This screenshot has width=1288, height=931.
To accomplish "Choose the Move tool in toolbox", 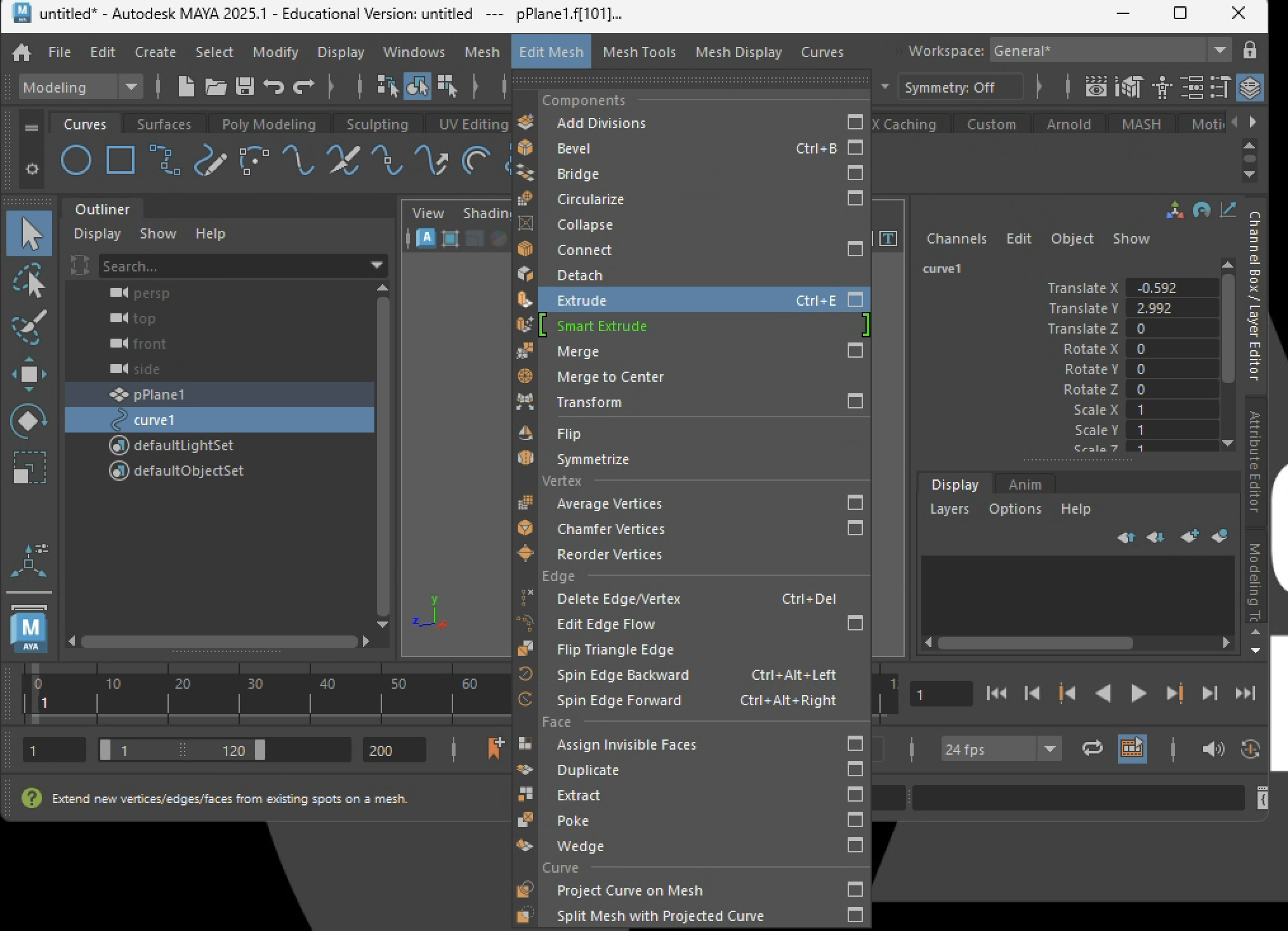I will 29,374.
